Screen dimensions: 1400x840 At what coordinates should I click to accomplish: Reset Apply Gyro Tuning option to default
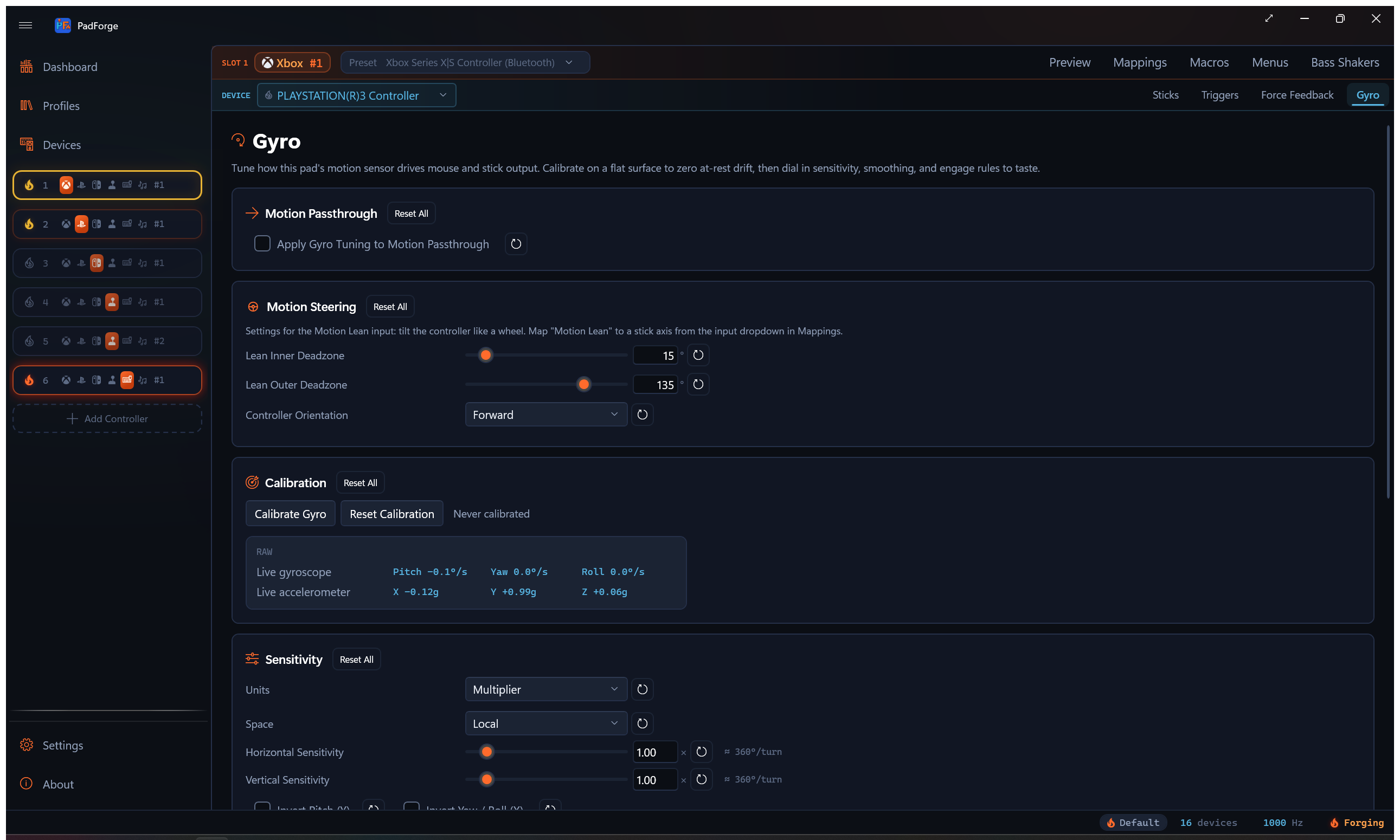point(516,244)
